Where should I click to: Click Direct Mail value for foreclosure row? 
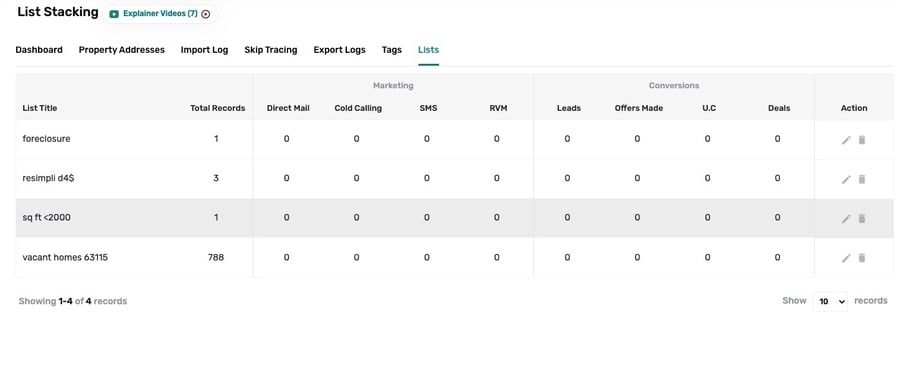(x=286, y=138)
